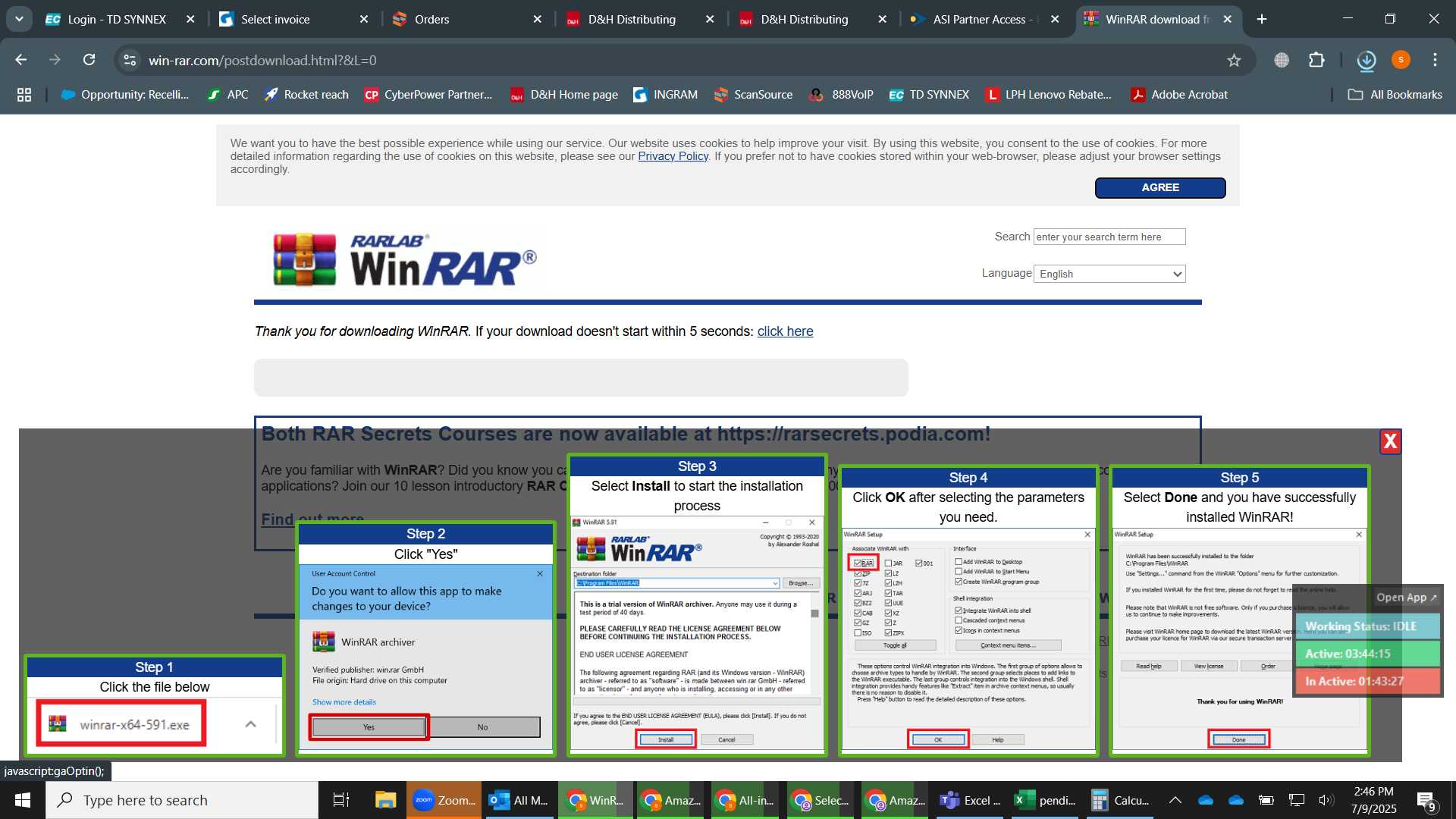
Task: Open a new browser tab
Action: coord(1262,20)
